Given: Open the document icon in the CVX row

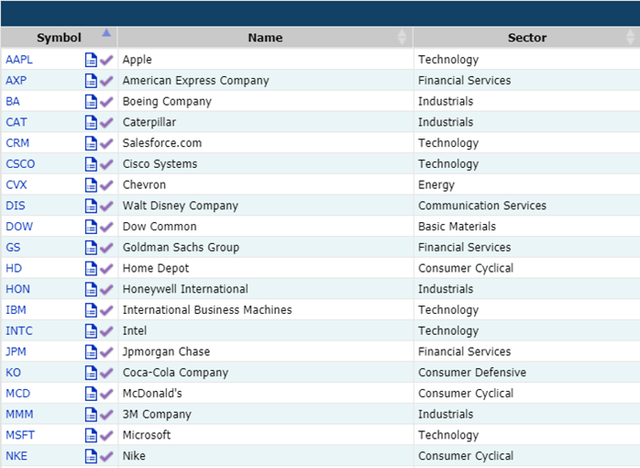Looking at the screenshot, I should (91, 185).
